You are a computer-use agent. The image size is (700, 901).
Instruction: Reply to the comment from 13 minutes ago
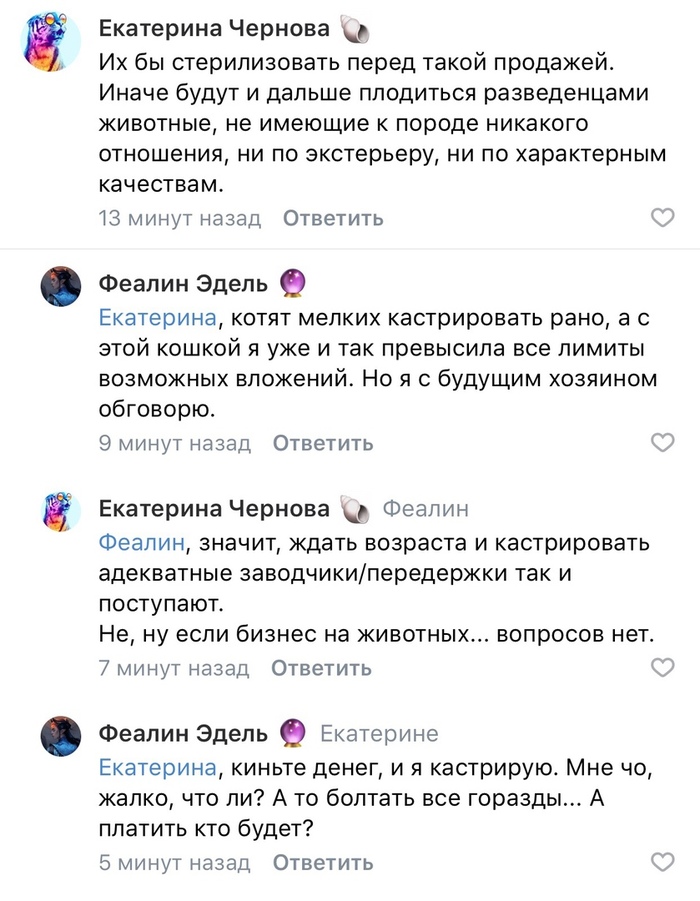333,218
